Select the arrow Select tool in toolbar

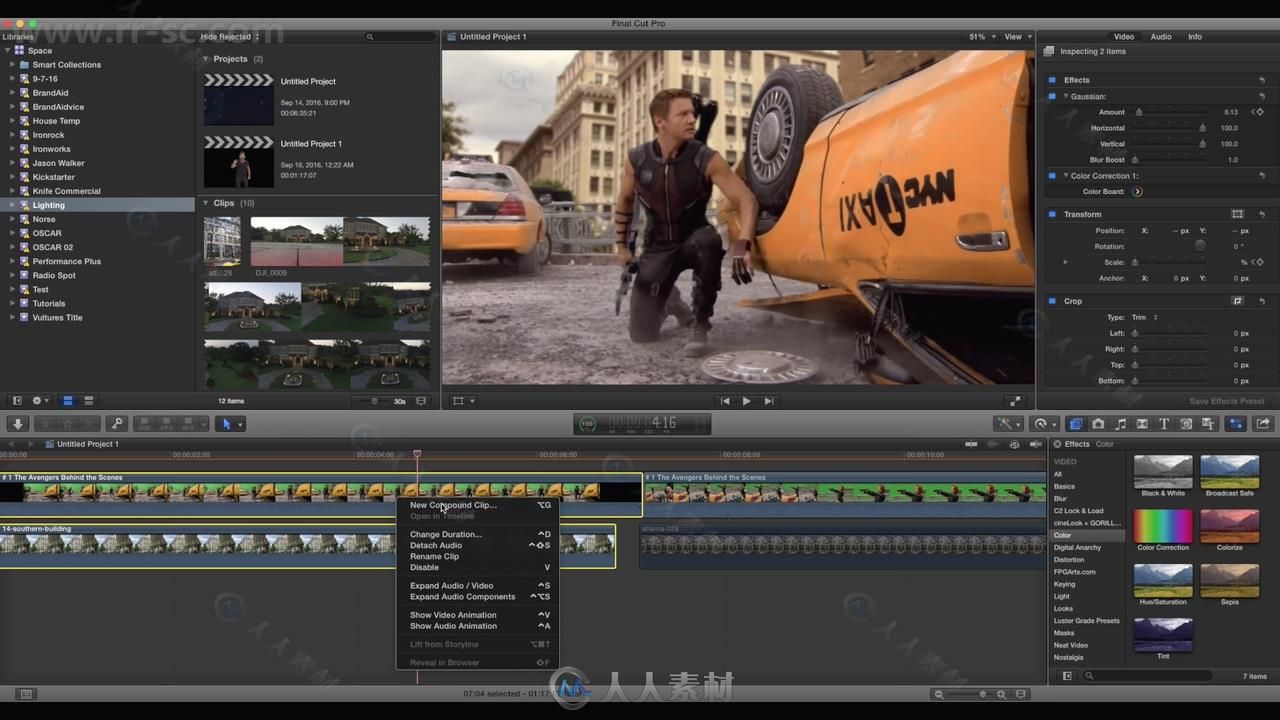(x=226, y=424)
